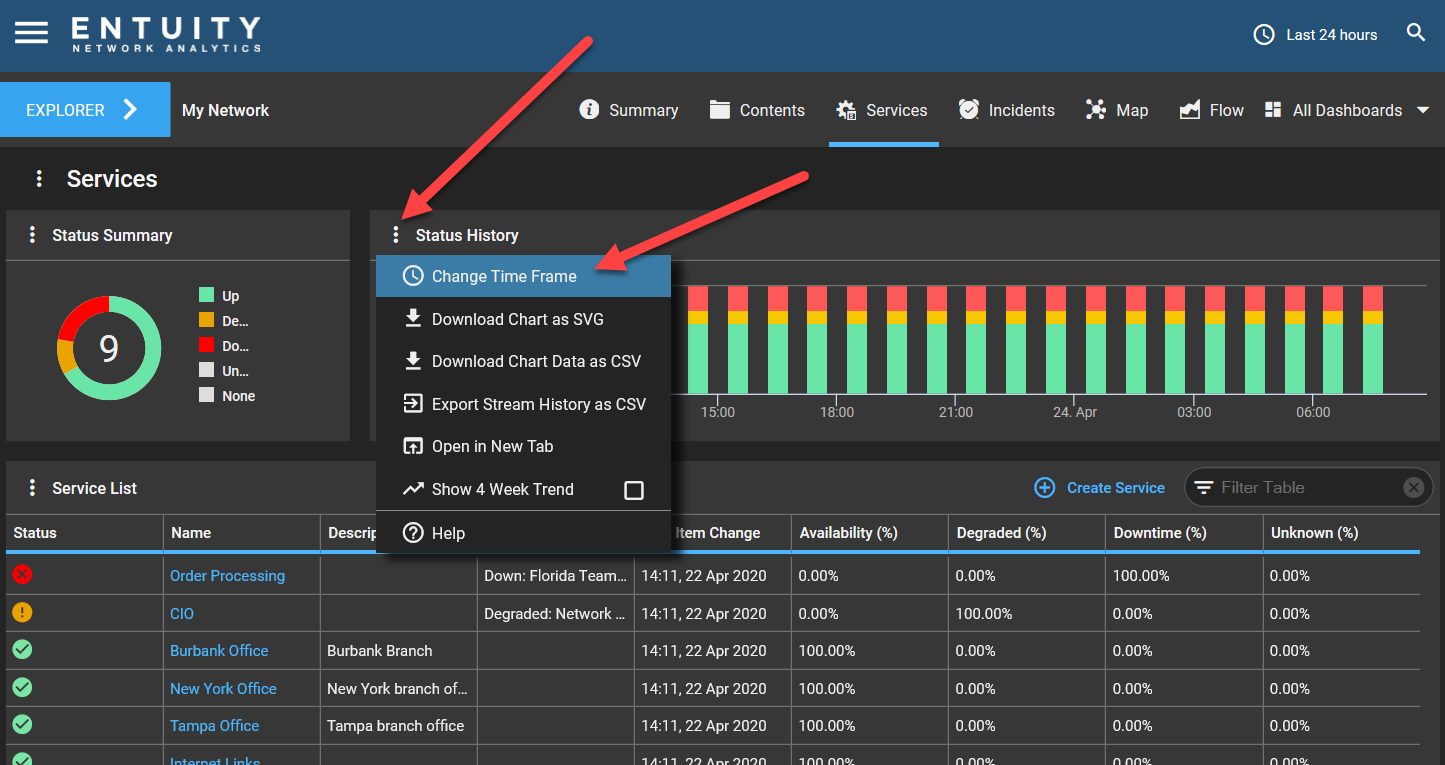Select the Map icon in the navigation bar
The height and width of the screenshot is (765, 1445).
[1095, 109]
